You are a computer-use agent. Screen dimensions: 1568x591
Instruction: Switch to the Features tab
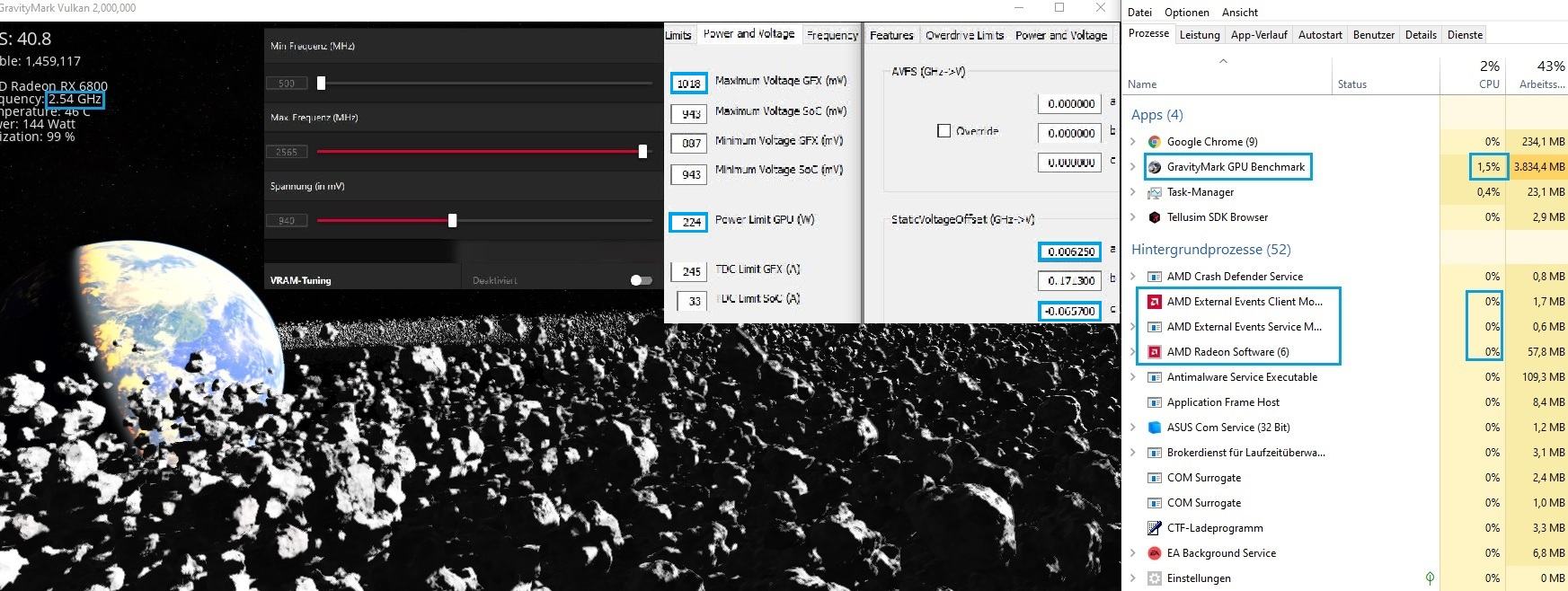pyautogui.click(x=891, y=35)
